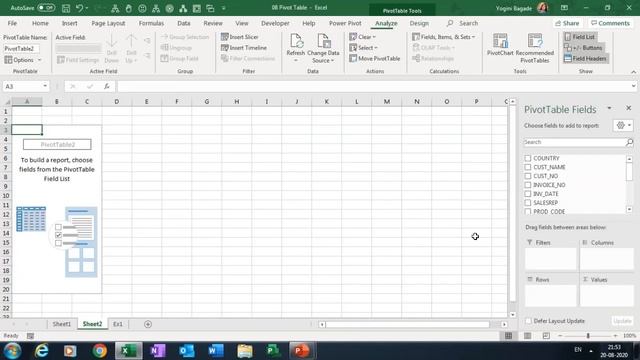Toggle Field List display

[580, 37]
